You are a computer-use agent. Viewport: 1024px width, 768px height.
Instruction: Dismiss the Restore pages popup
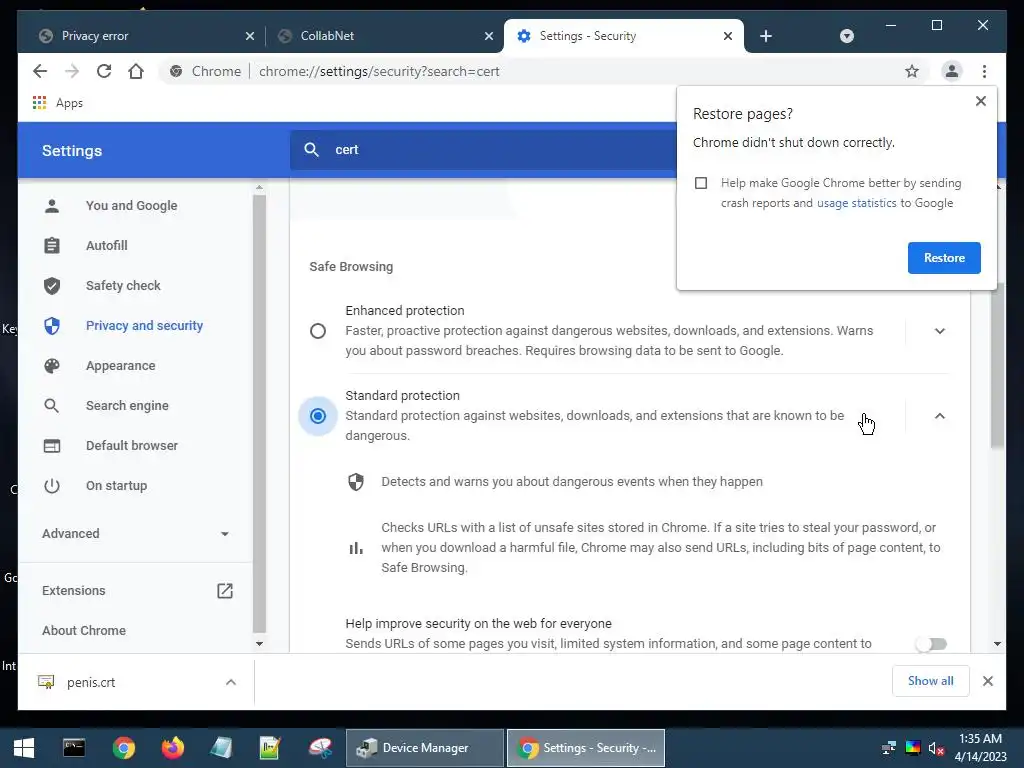coord(980,101)
